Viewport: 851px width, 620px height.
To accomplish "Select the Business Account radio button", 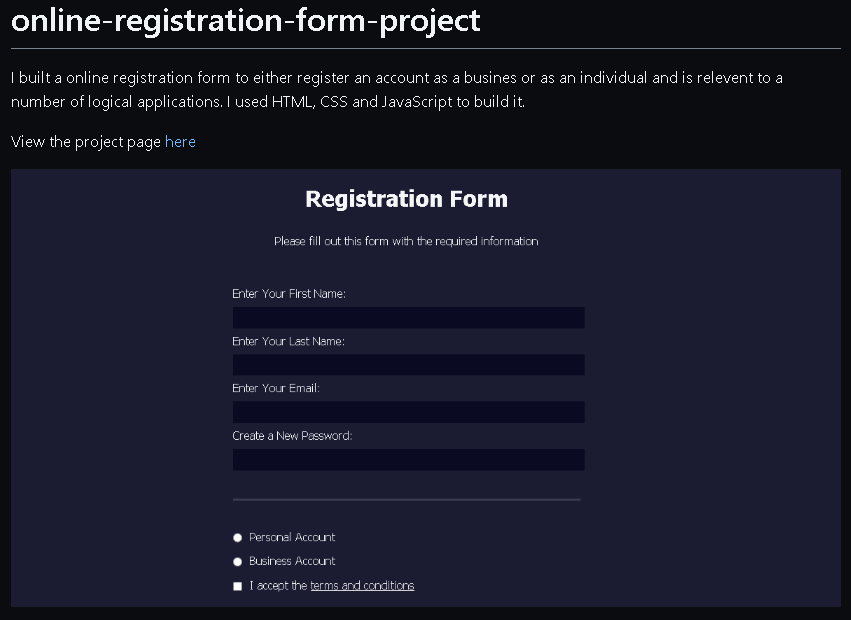I will click(x=238, y=562).
